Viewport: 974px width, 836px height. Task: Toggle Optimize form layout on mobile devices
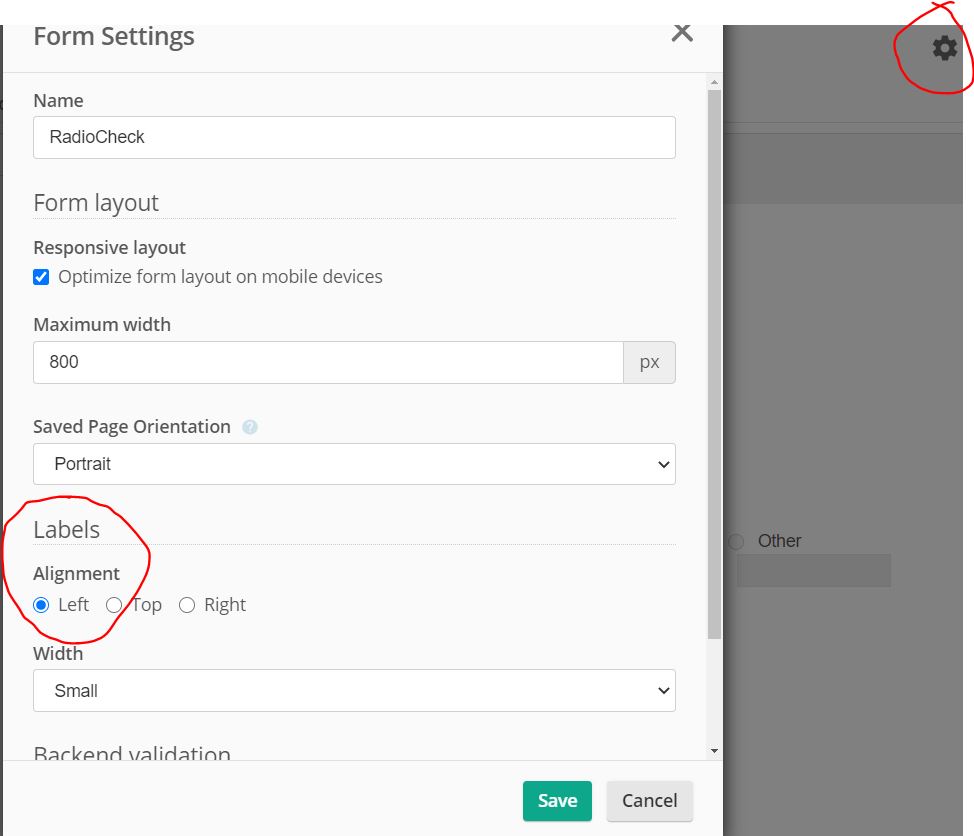41,277
